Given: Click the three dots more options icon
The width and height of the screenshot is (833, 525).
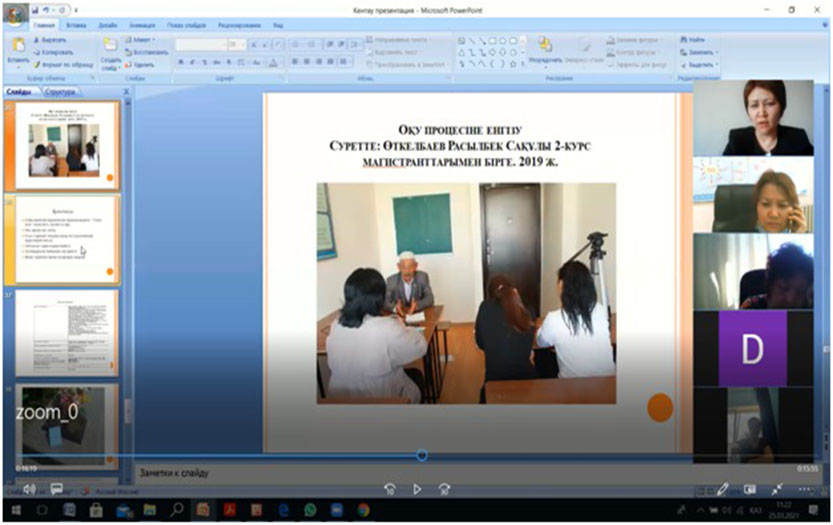Looking at the screenshot, I should [805, 489].
